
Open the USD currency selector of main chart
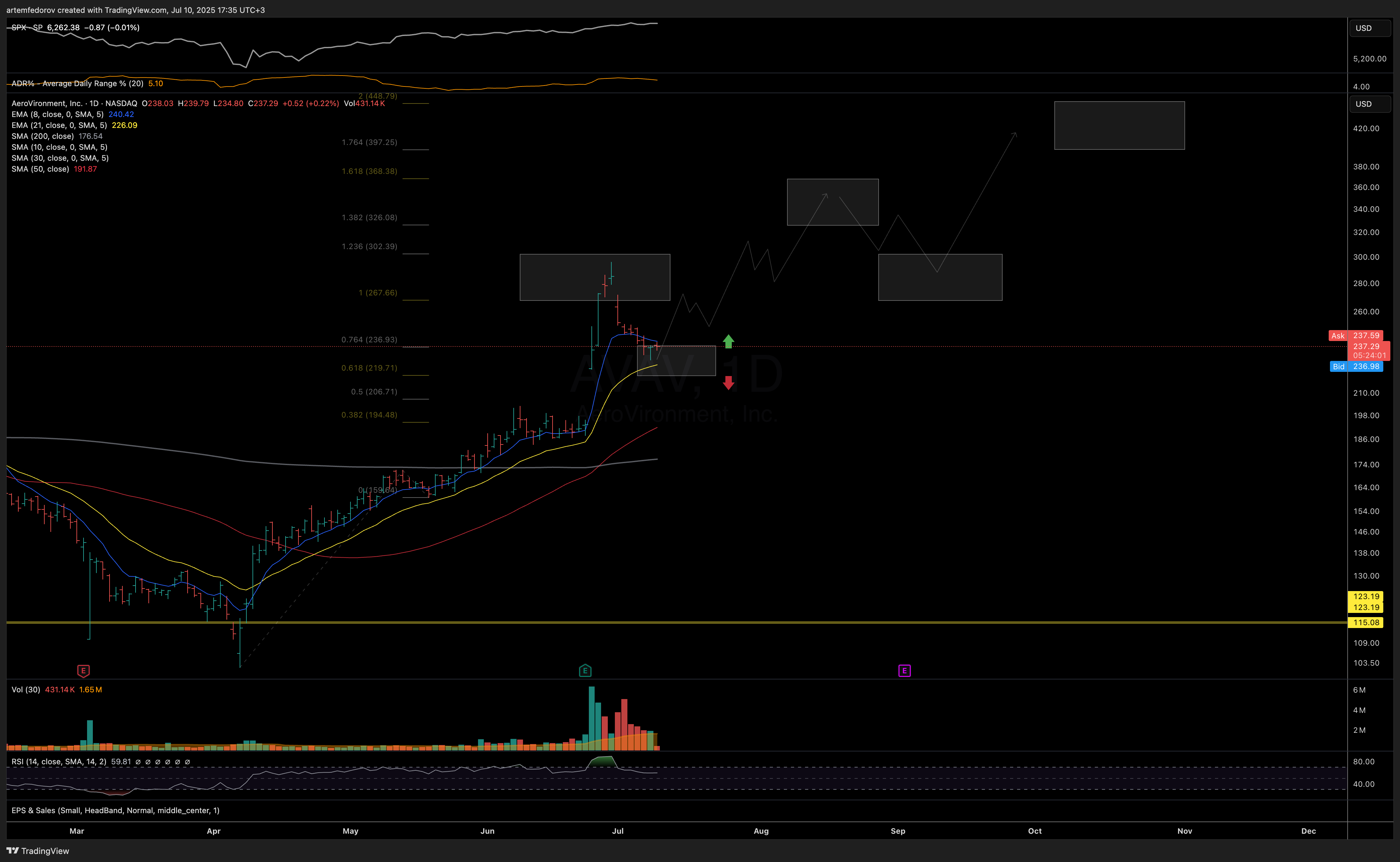[1370, 104]
